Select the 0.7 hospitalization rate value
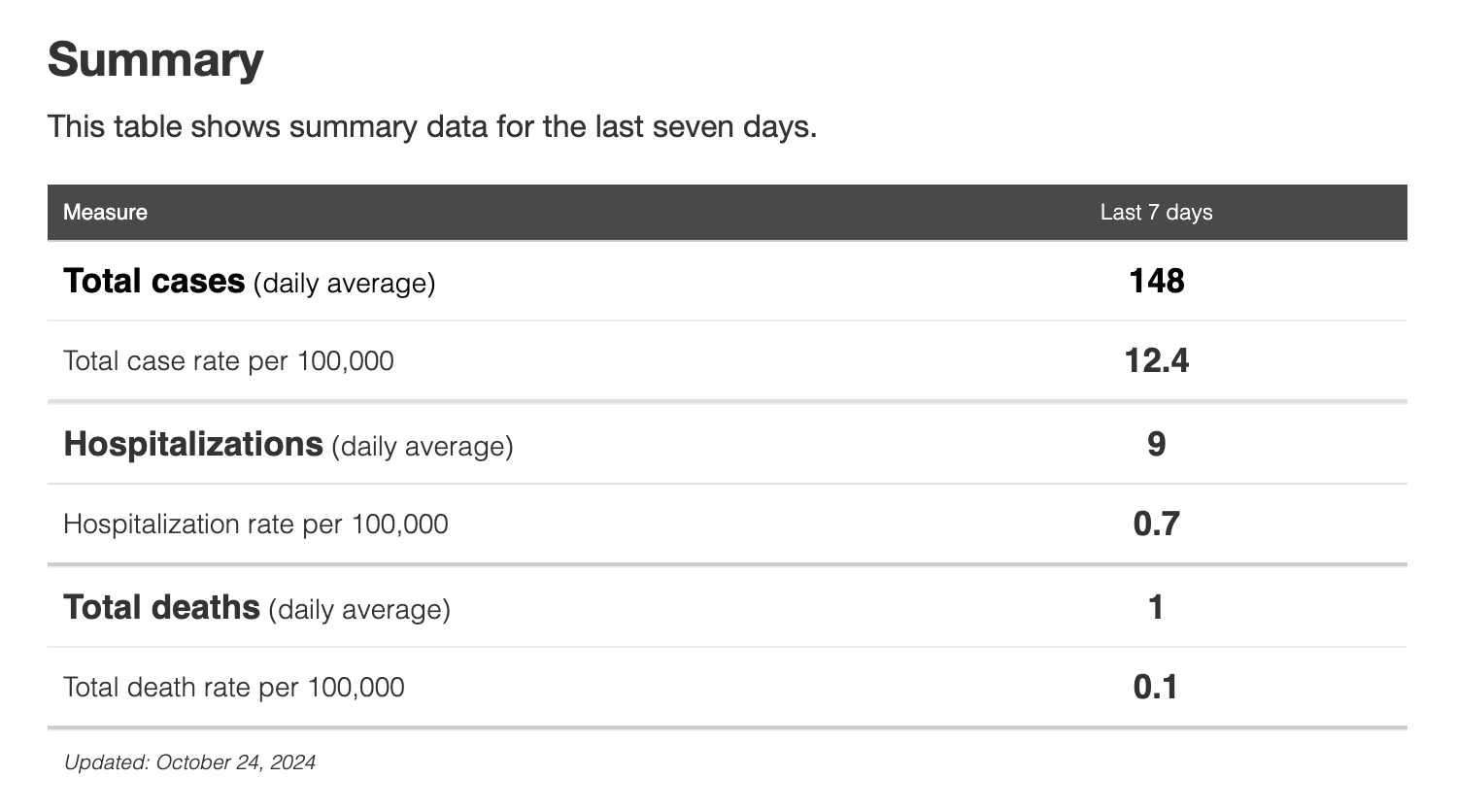 pyautogui.click(x=1156, y=524)
